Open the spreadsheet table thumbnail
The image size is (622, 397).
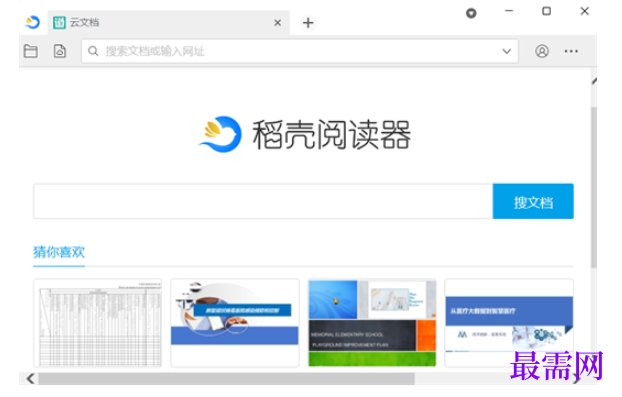tap(98, 323)
